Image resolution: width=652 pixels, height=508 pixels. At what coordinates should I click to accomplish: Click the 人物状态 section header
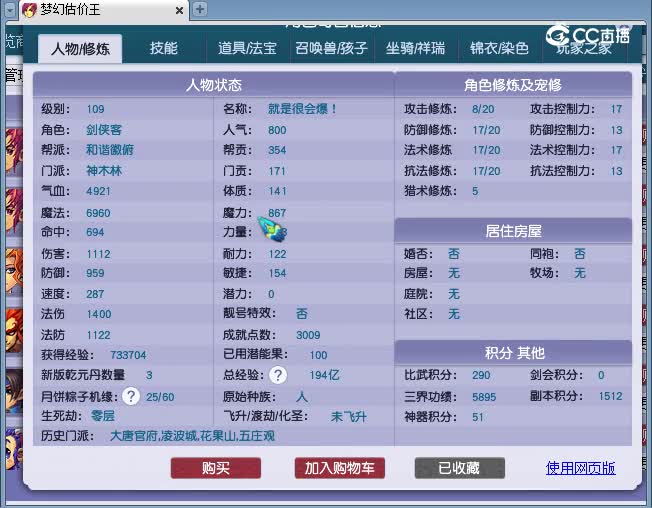(214, 85)
